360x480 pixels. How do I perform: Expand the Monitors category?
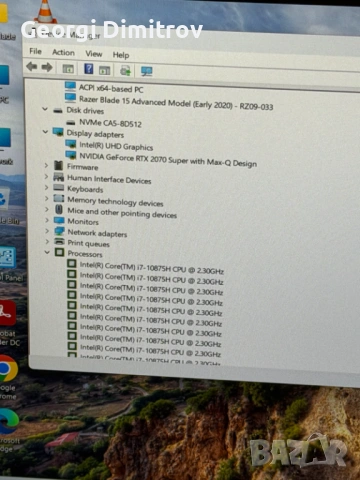47,220
